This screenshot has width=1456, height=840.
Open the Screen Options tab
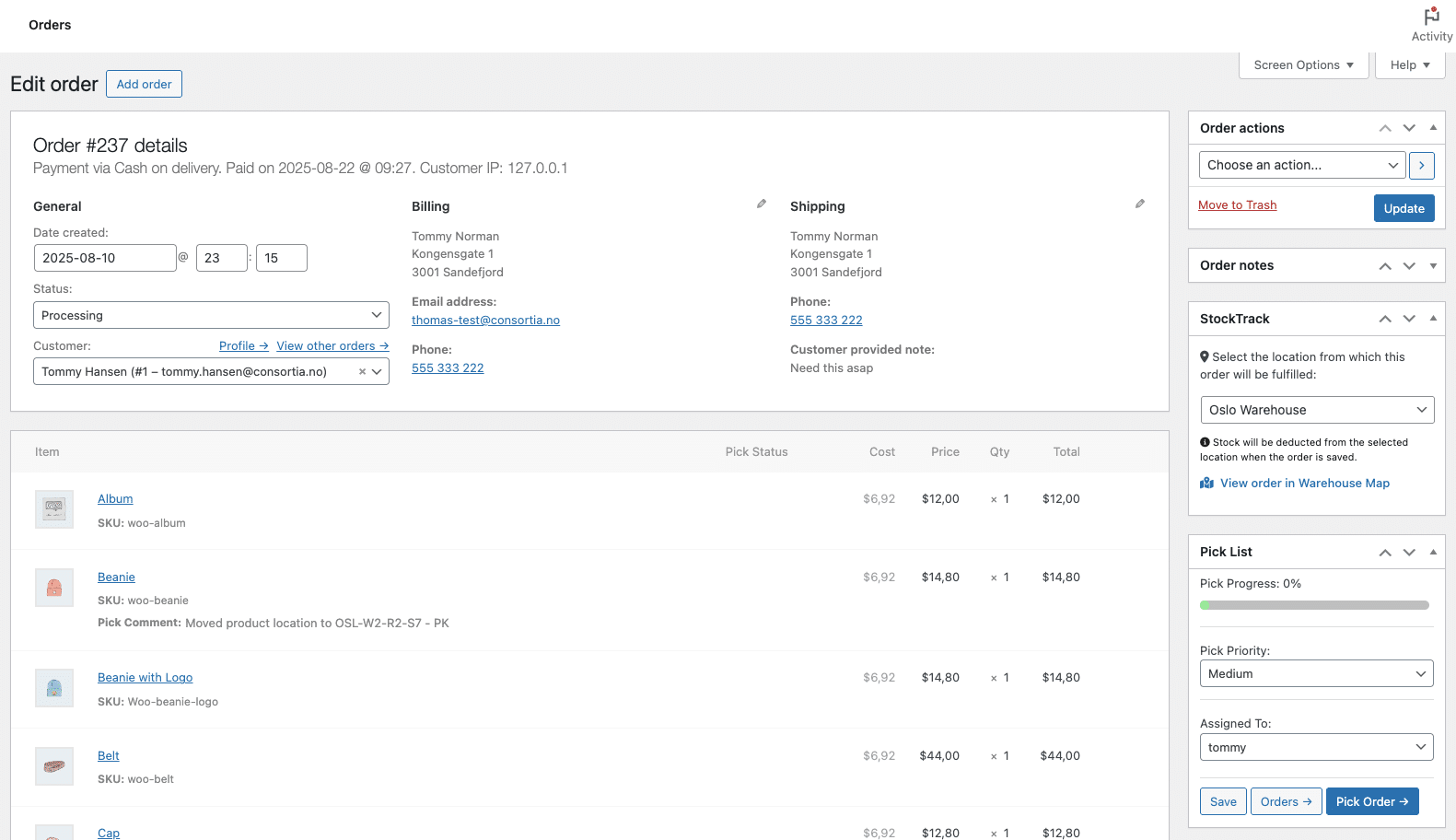[1303, 65]
